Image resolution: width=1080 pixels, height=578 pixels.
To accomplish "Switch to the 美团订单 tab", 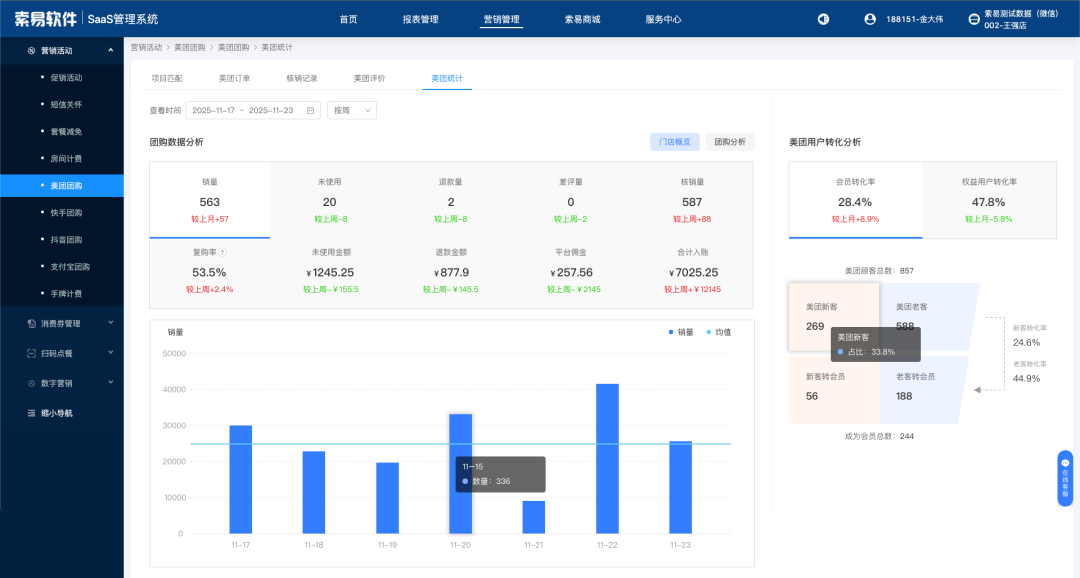I will click(234, 78).
